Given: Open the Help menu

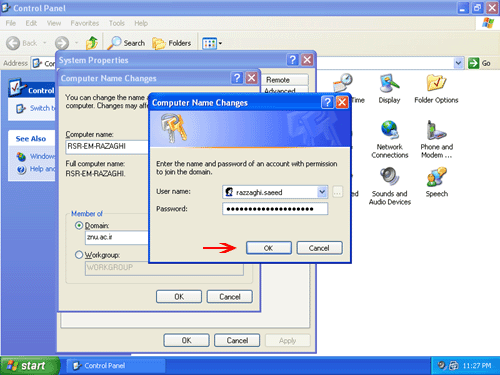Looking at the screenshot, I should (x=141, y=23).
